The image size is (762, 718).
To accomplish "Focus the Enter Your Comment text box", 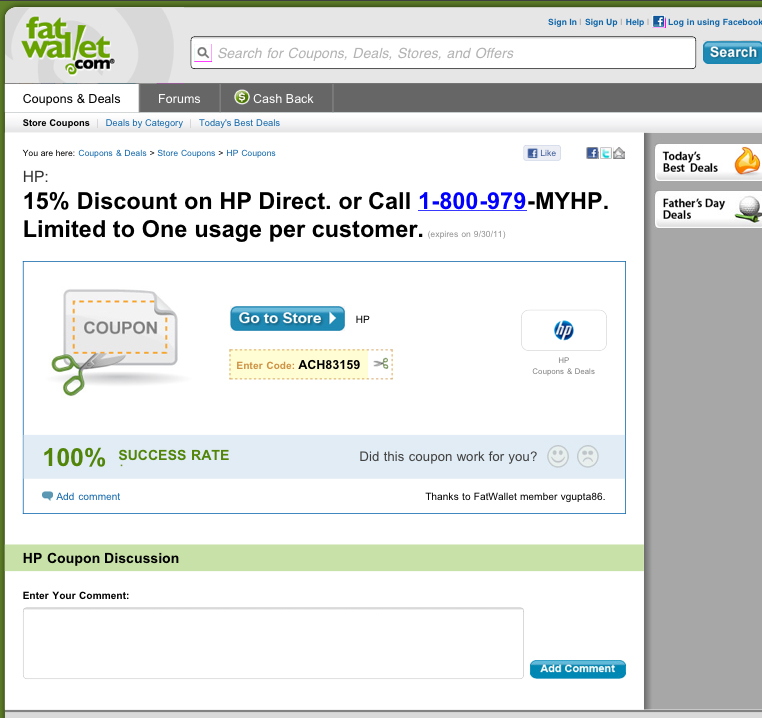I will pos(273,643).
